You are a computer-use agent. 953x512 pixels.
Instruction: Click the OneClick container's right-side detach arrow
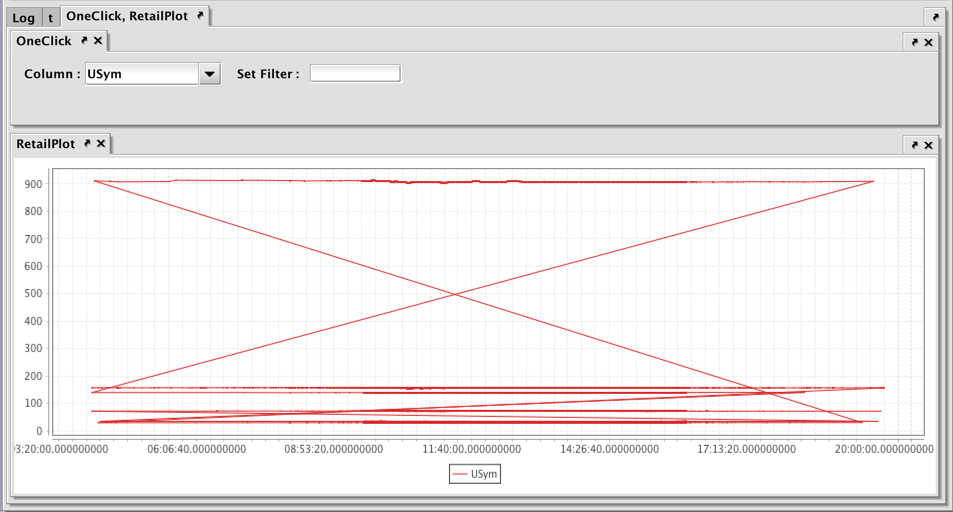coord(915,42)
